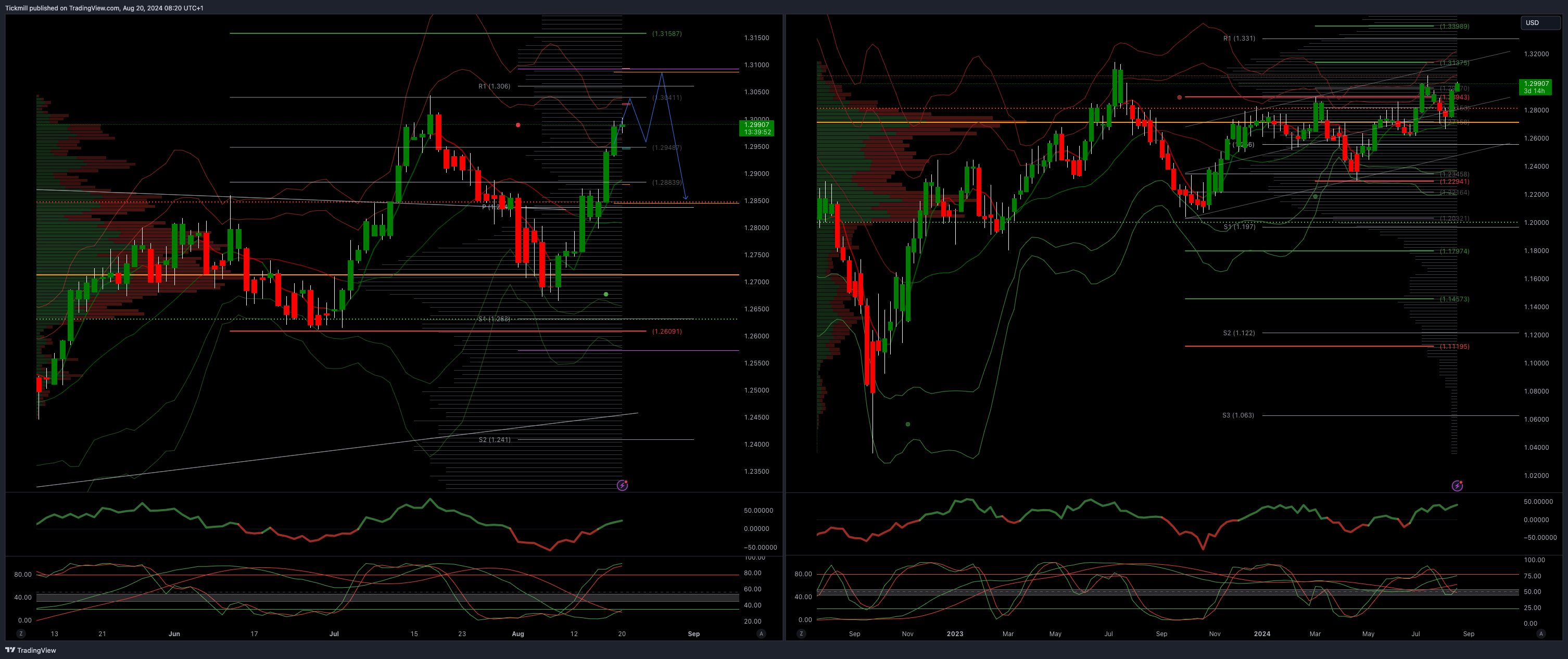Click the 1.31500 tick on left price axis

[x=756, y=37]
